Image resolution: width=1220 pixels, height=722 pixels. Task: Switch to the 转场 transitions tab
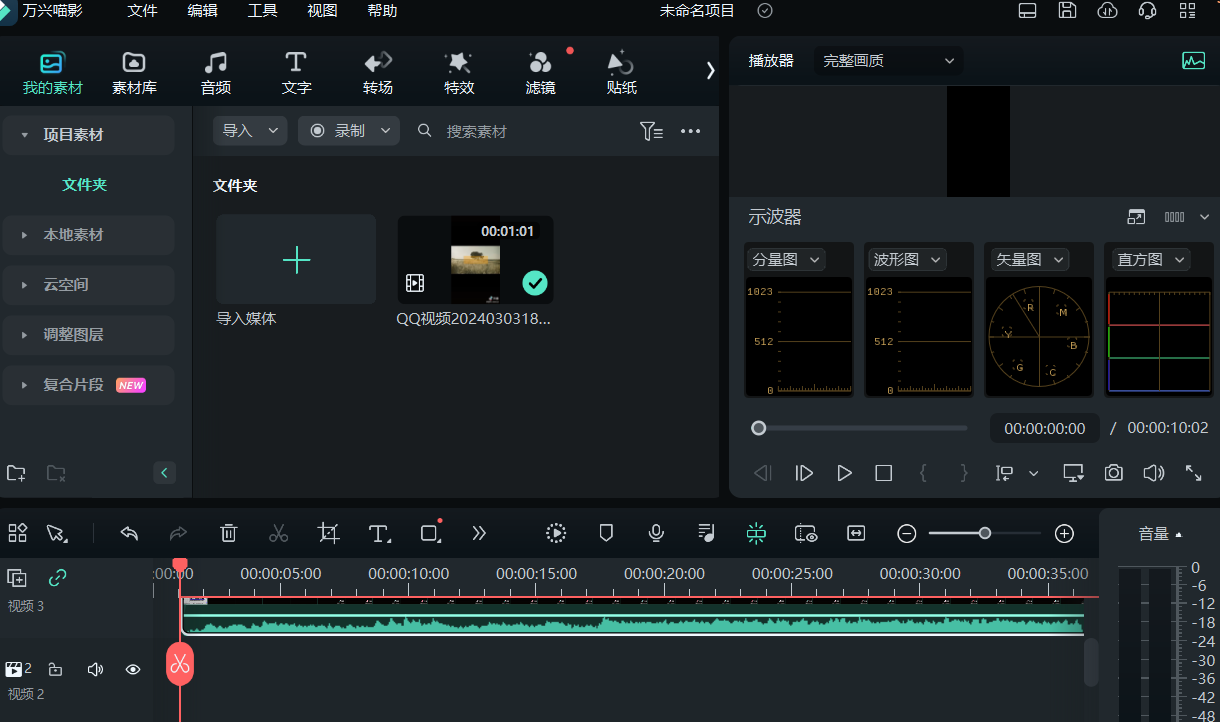point(377,73)
